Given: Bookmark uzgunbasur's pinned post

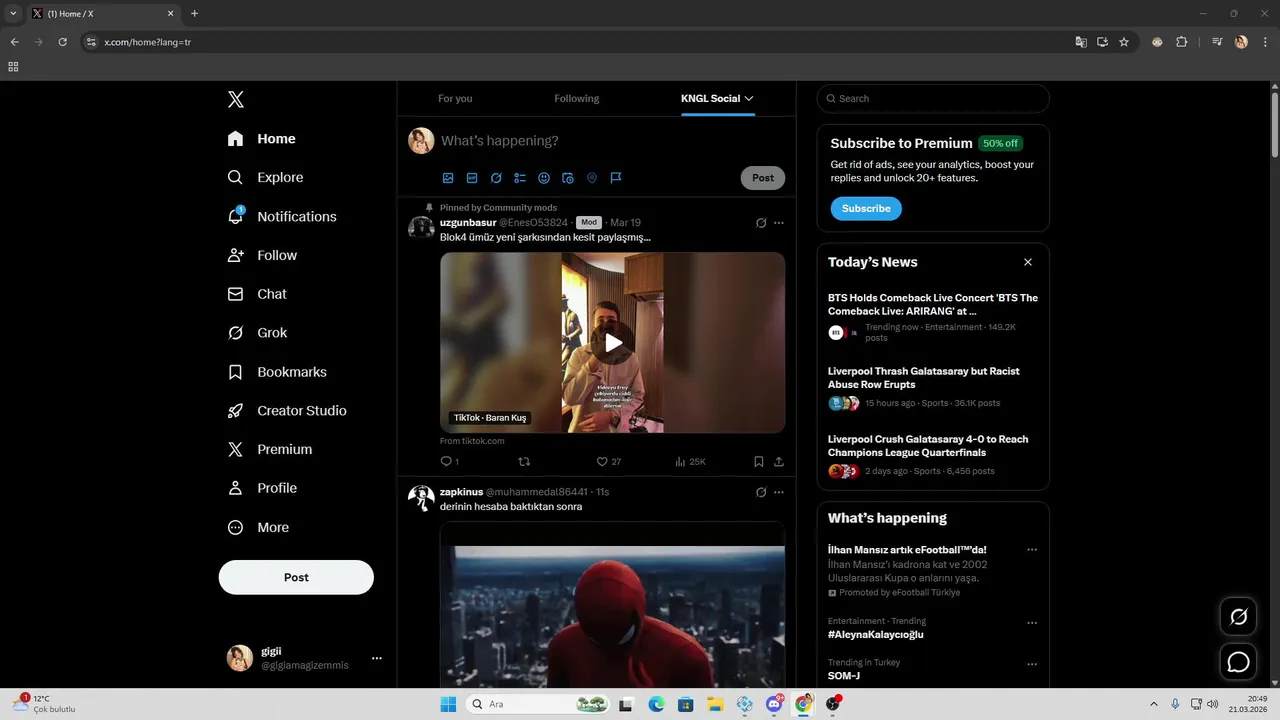Looking at the screenshot, I should 758,462.
